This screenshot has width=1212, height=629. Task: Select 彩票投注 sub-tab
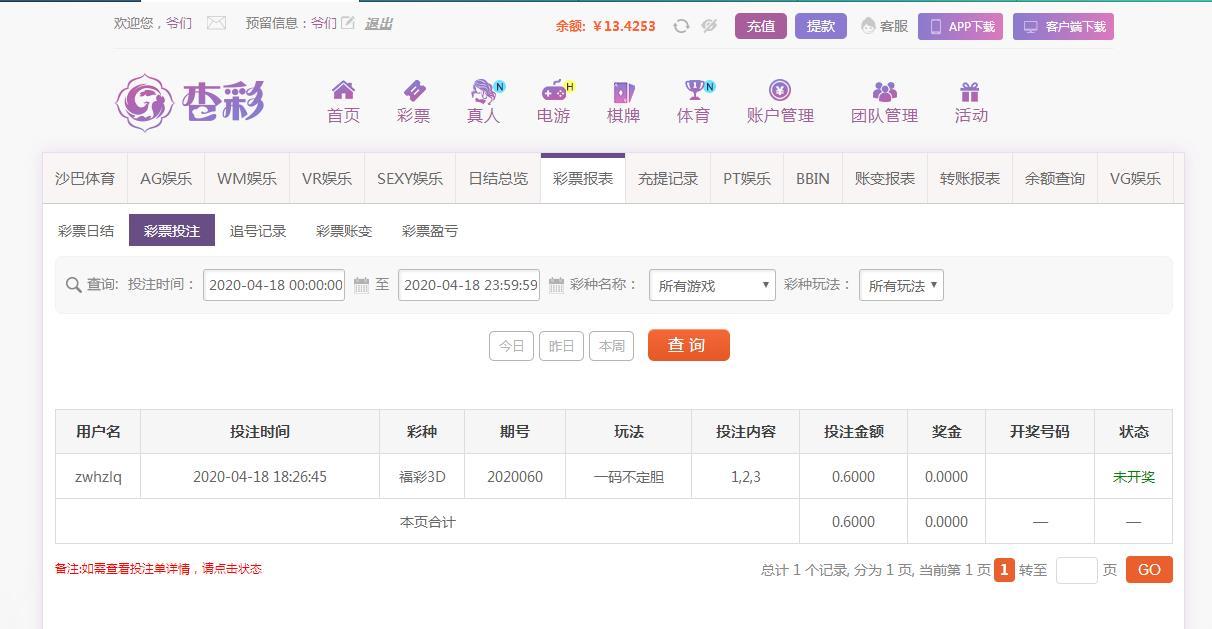(172, 231)
